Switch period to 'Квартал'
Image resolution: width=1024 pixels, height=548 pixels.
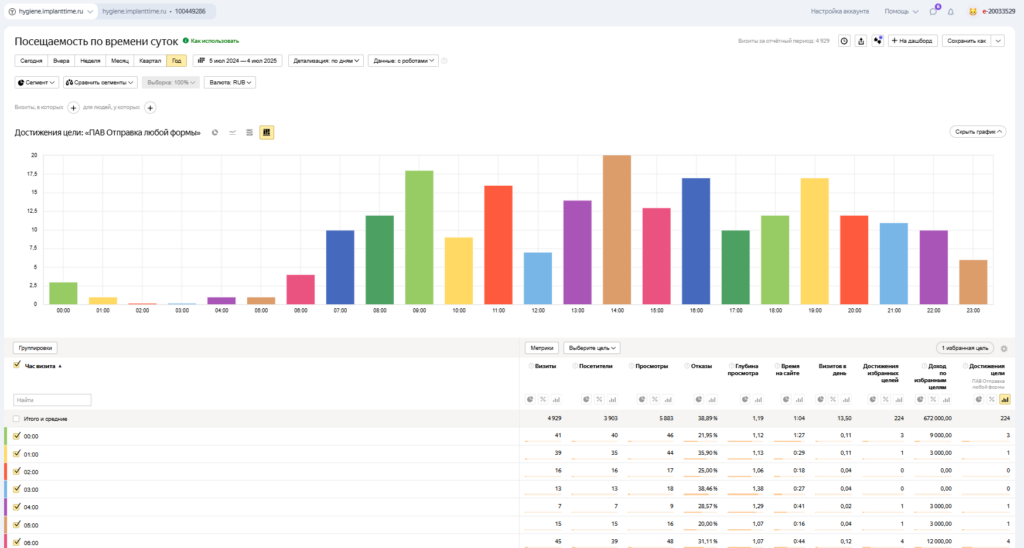click(148, 60)
